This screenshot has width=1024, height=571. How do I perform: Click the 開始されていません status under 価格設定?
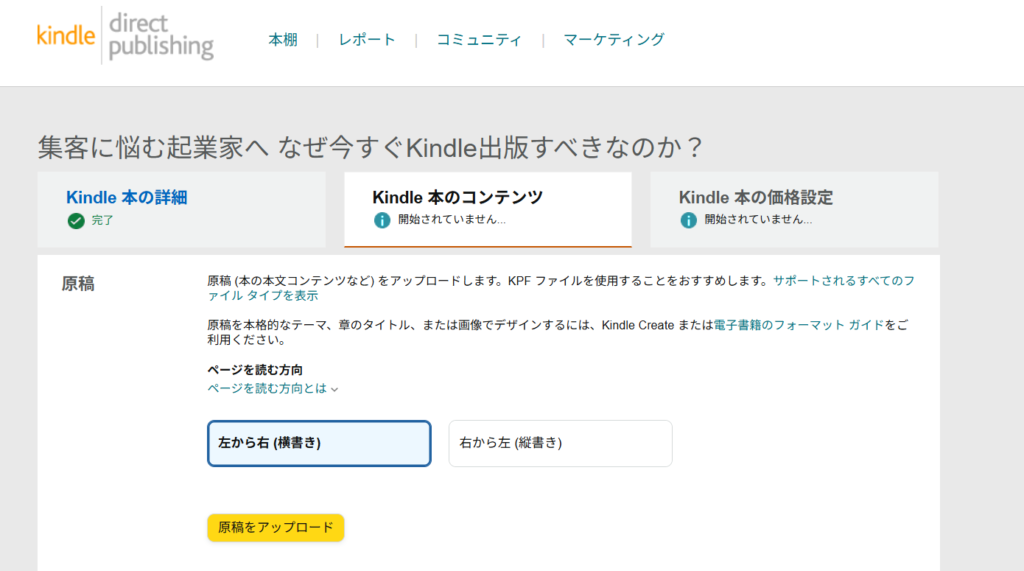pos(758,220)
